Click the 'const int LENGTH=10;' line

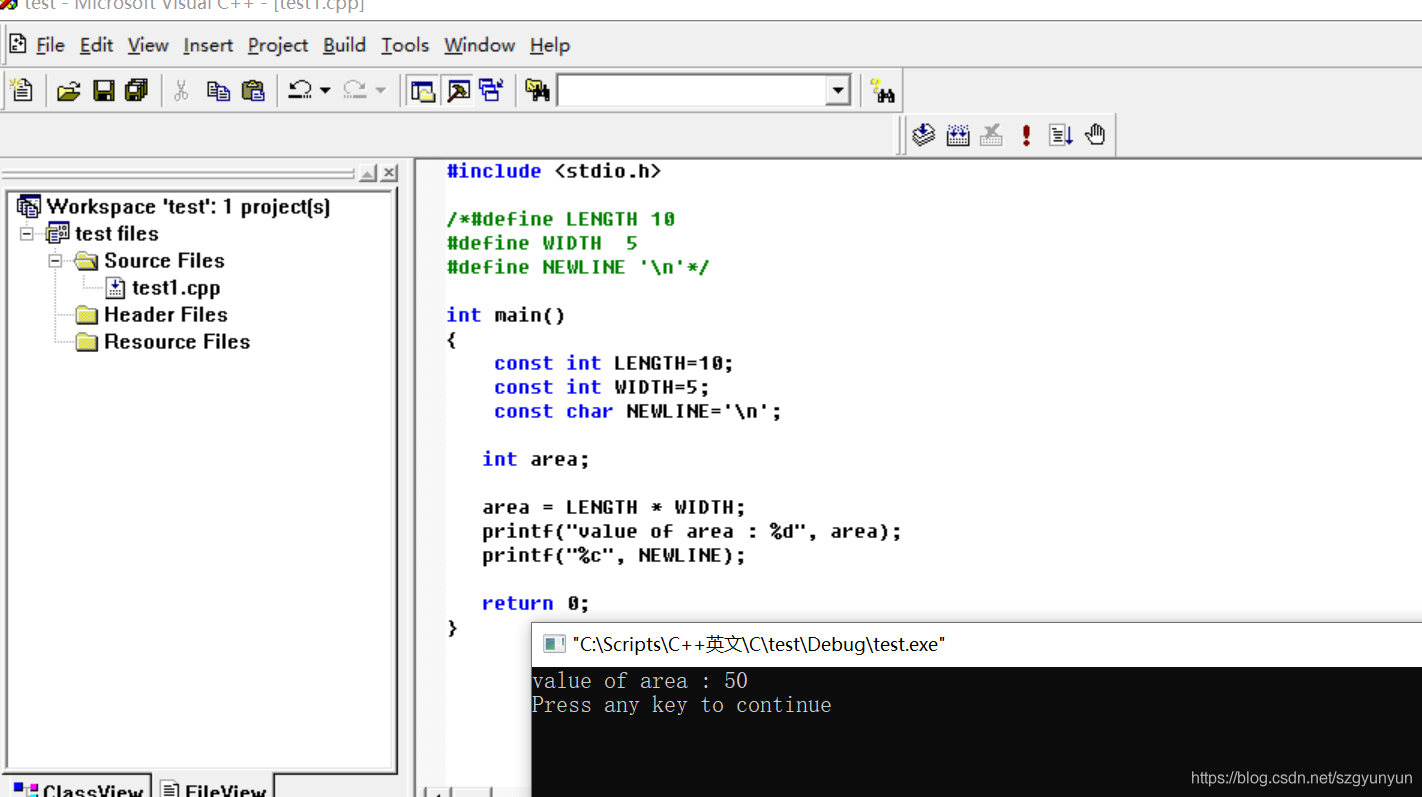(614, 363)
